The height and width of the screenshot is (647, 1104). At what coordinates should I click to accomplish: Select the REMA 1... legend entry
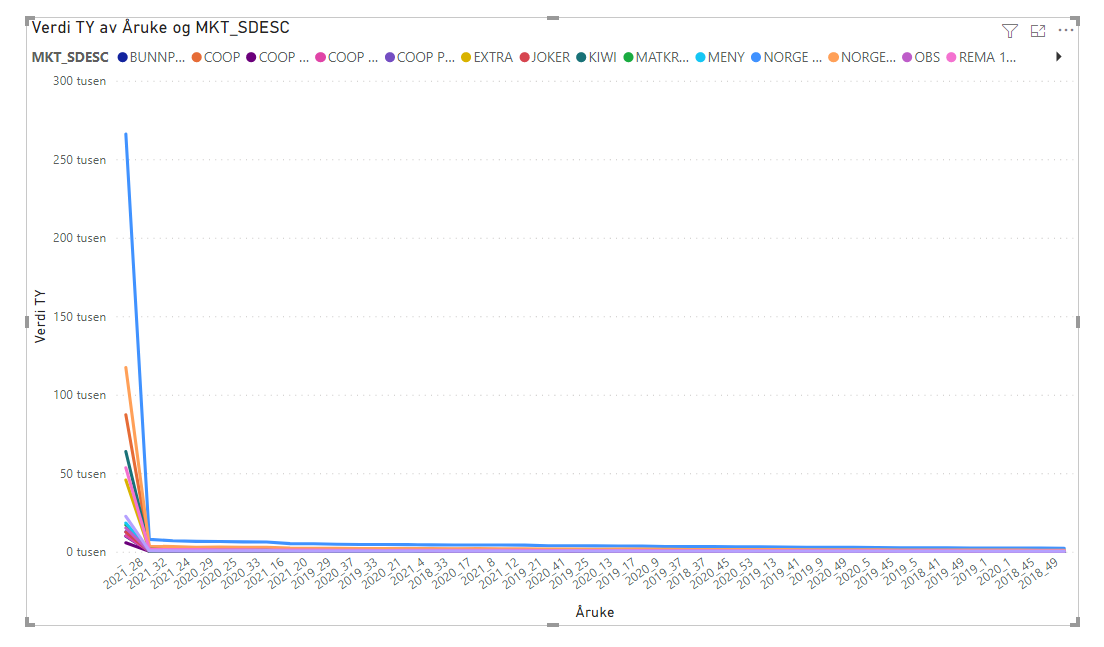981,58
